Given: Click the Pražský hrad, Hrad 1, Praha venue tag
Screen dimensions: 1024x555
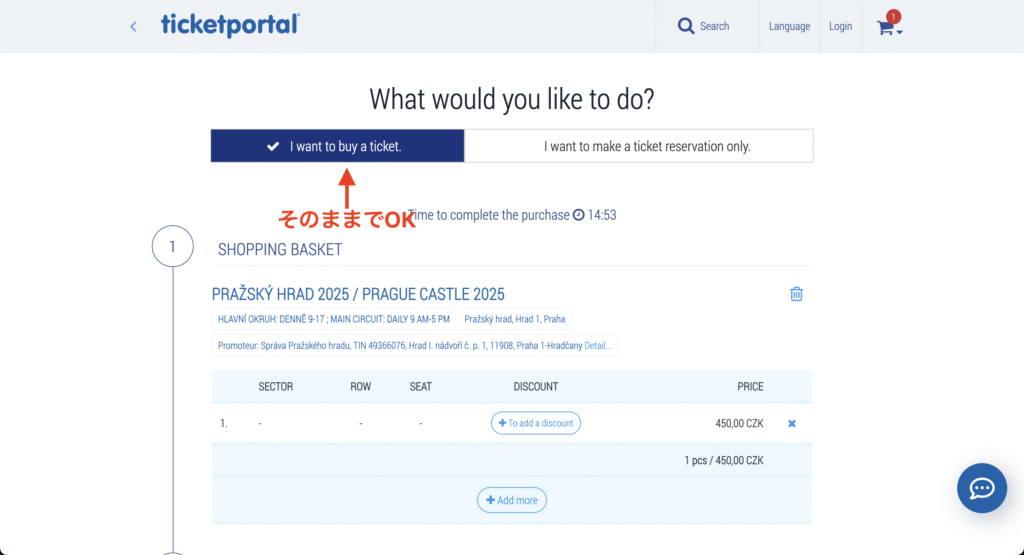Looking at the screenshot, I should (515, 319).
